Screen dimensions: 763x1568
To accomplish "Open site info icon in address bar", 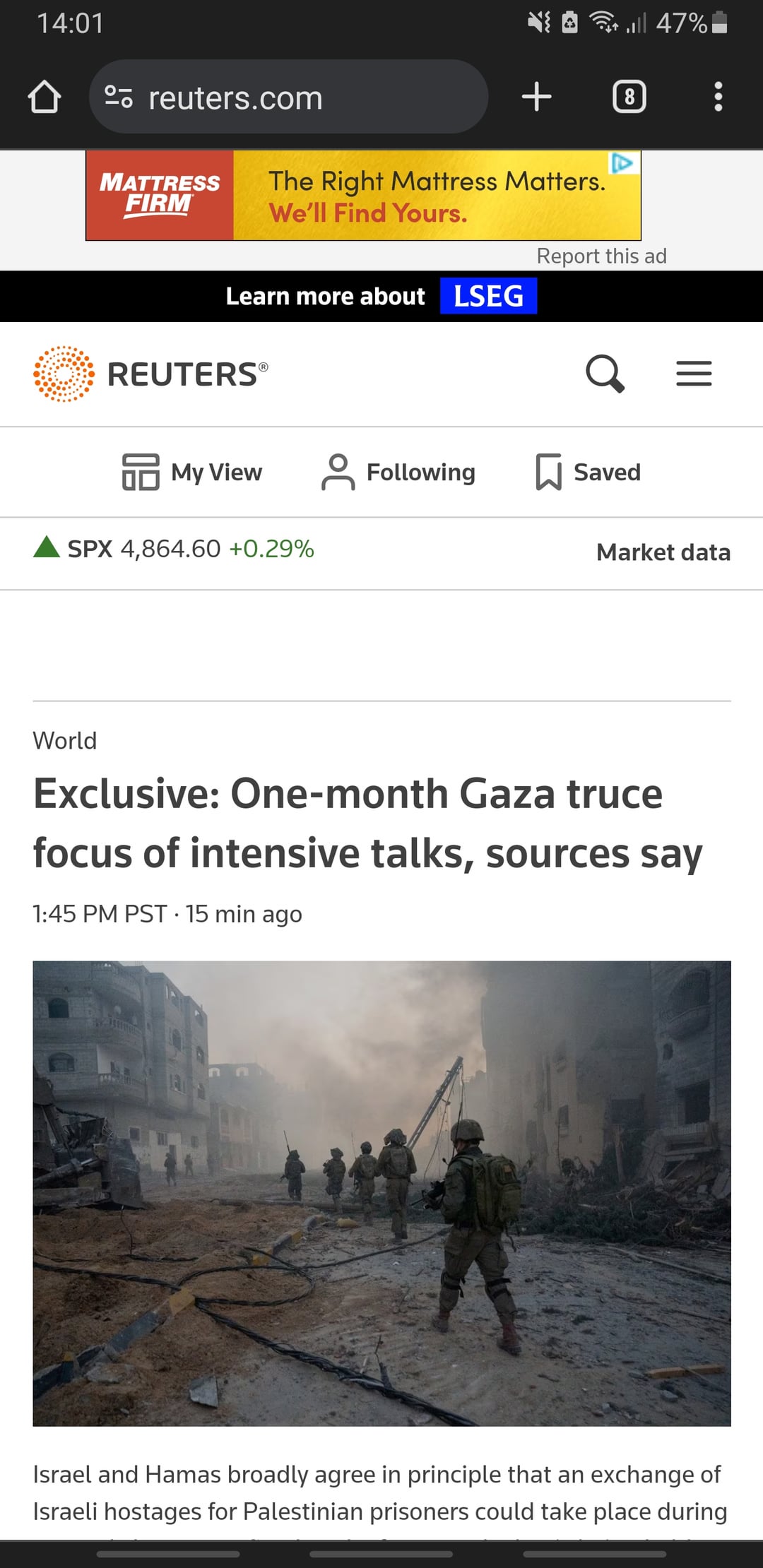I will coord(118,97).
